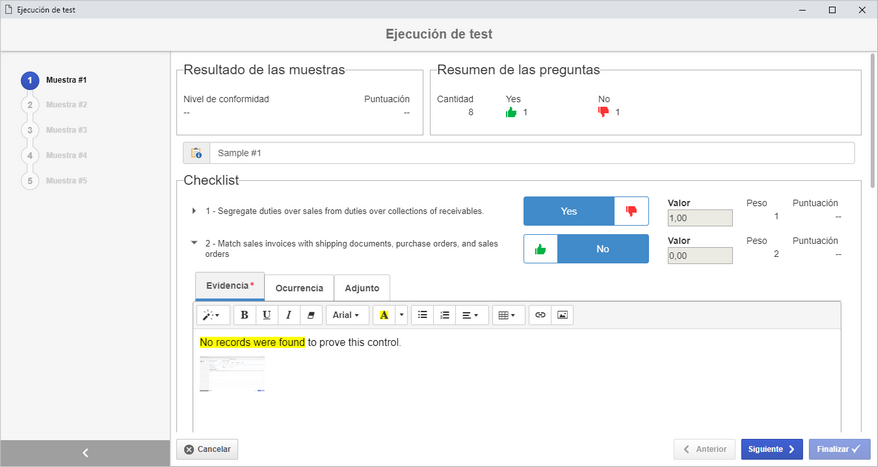Collapse question 2 Match sales invoices row

tap(194, 244)
